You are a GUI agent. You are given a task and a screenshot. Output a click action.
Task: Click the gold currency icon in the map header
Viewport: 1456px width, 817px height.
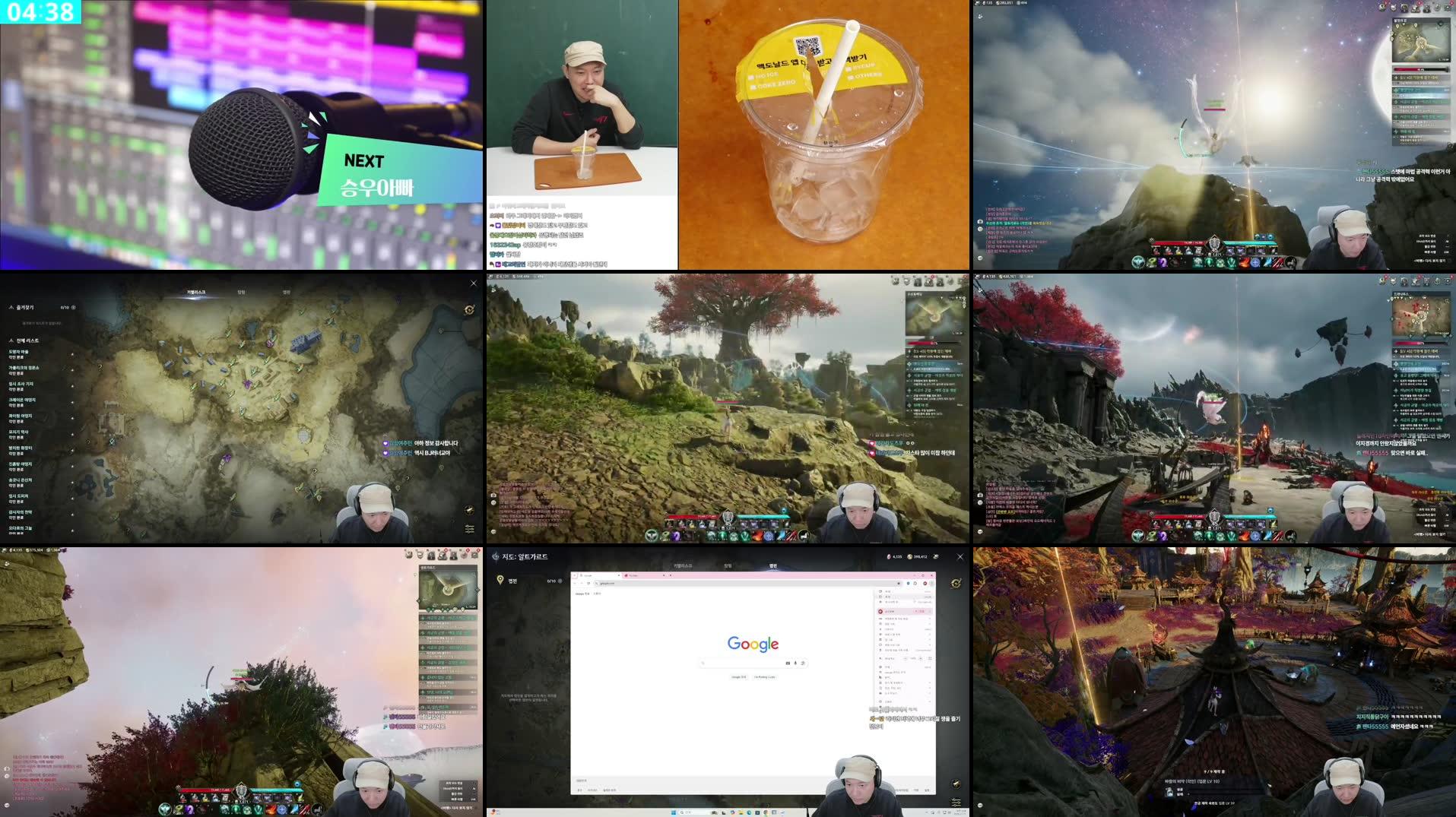tap(911, 556)
